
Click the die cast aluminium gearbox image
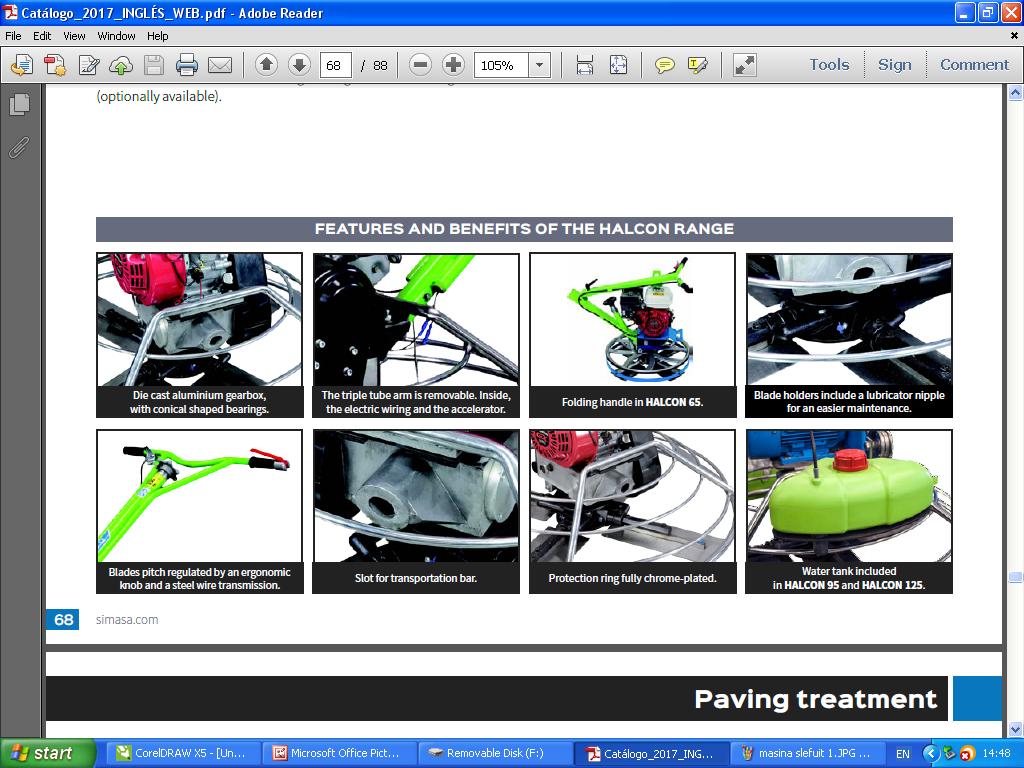click(199, 320)
